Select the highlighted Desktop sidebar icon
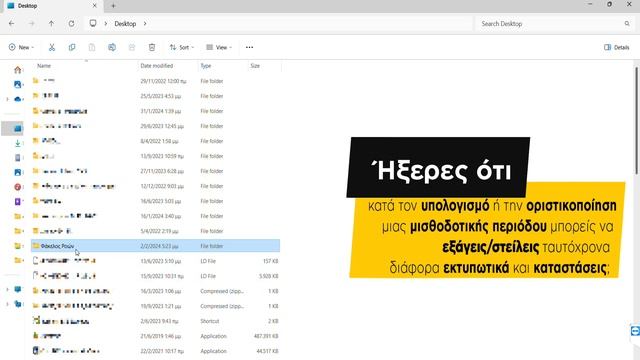This screenshot has height=360, width=640. tap(18, 129)
